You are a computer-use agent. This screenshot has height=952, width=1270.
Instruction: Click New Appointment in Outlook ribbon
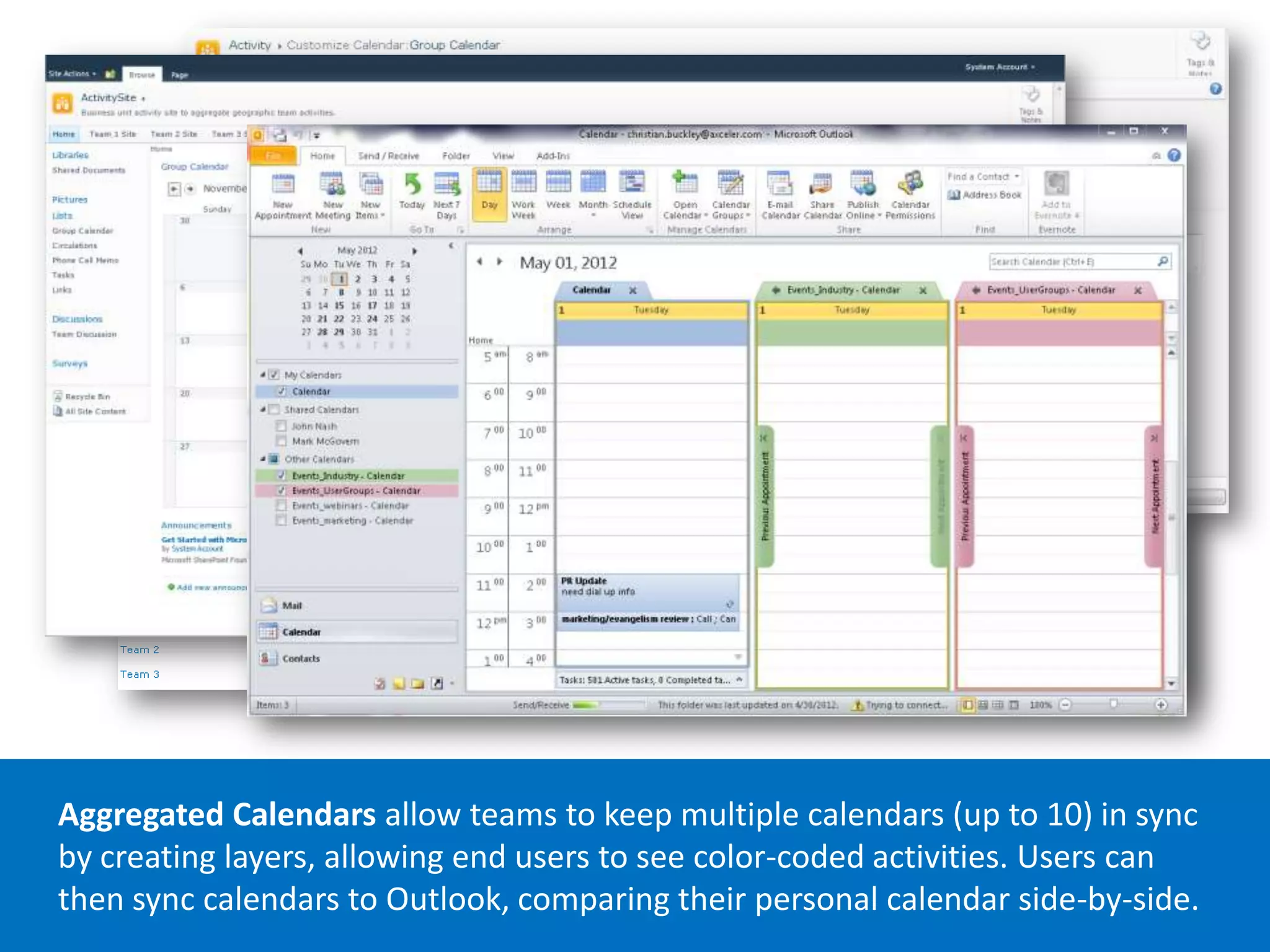coord(283,196)
